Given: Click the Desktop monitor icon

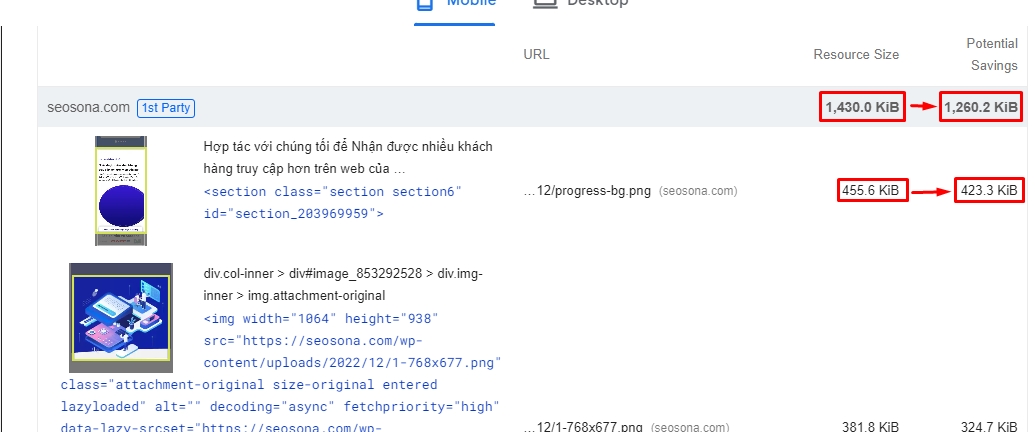Looking at the screenshot, I should click(x=544, y=4).
